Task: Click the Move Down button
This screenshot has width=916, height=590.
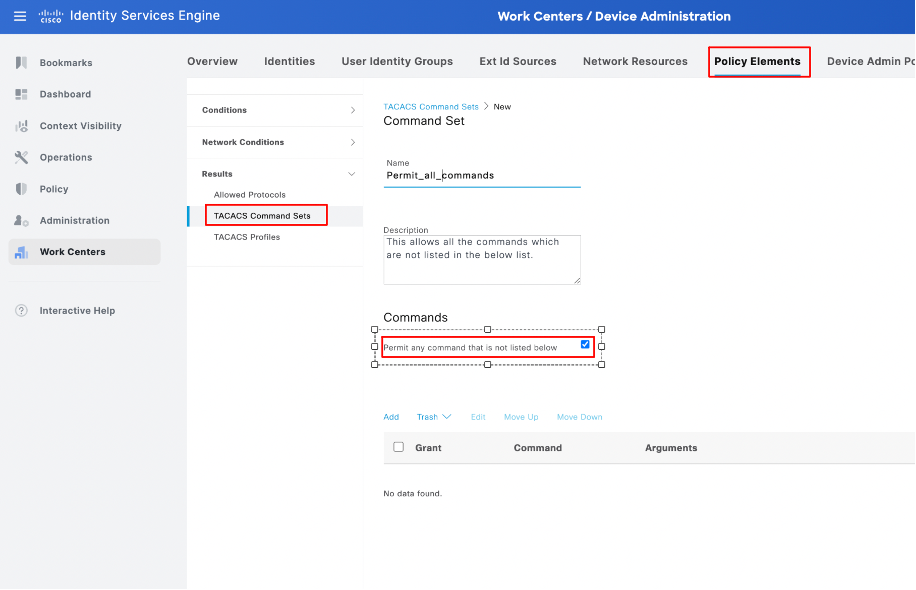Action: [580, 417]
